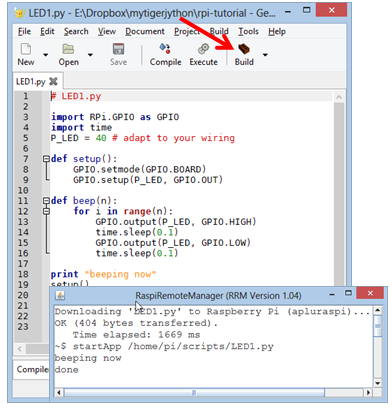The height and width of the screenshot is (408, 392).
Task: Collapse the def setup() fold marker
Action: (x=46, y=159)
